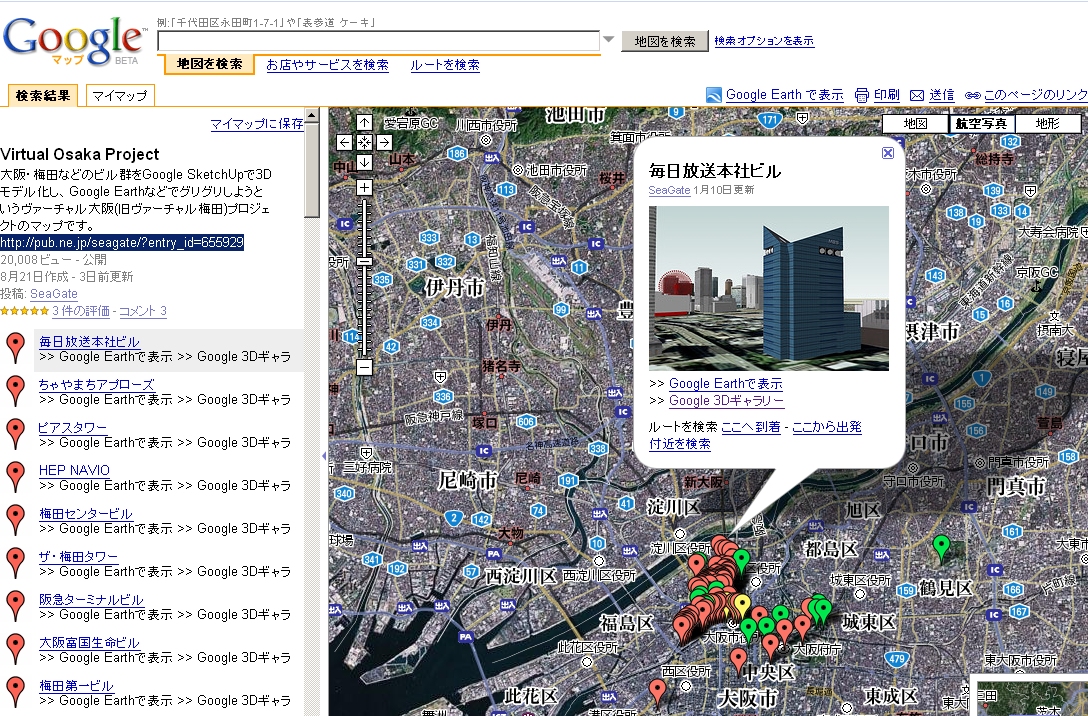Click red marker beside 大阪富国生命ビル
The height and width of the screenshot is (716, 1088).
15,649
